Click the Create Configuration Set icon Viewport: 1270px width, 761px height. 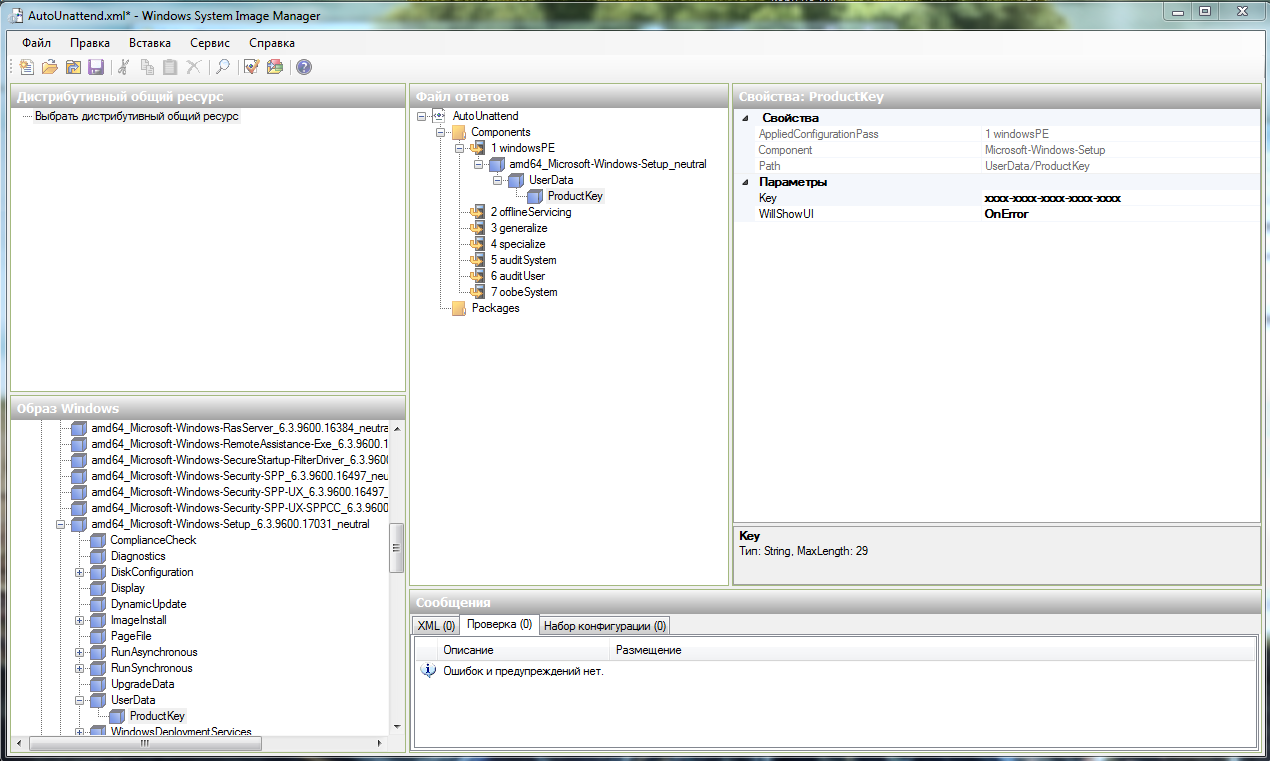point(274,67)
